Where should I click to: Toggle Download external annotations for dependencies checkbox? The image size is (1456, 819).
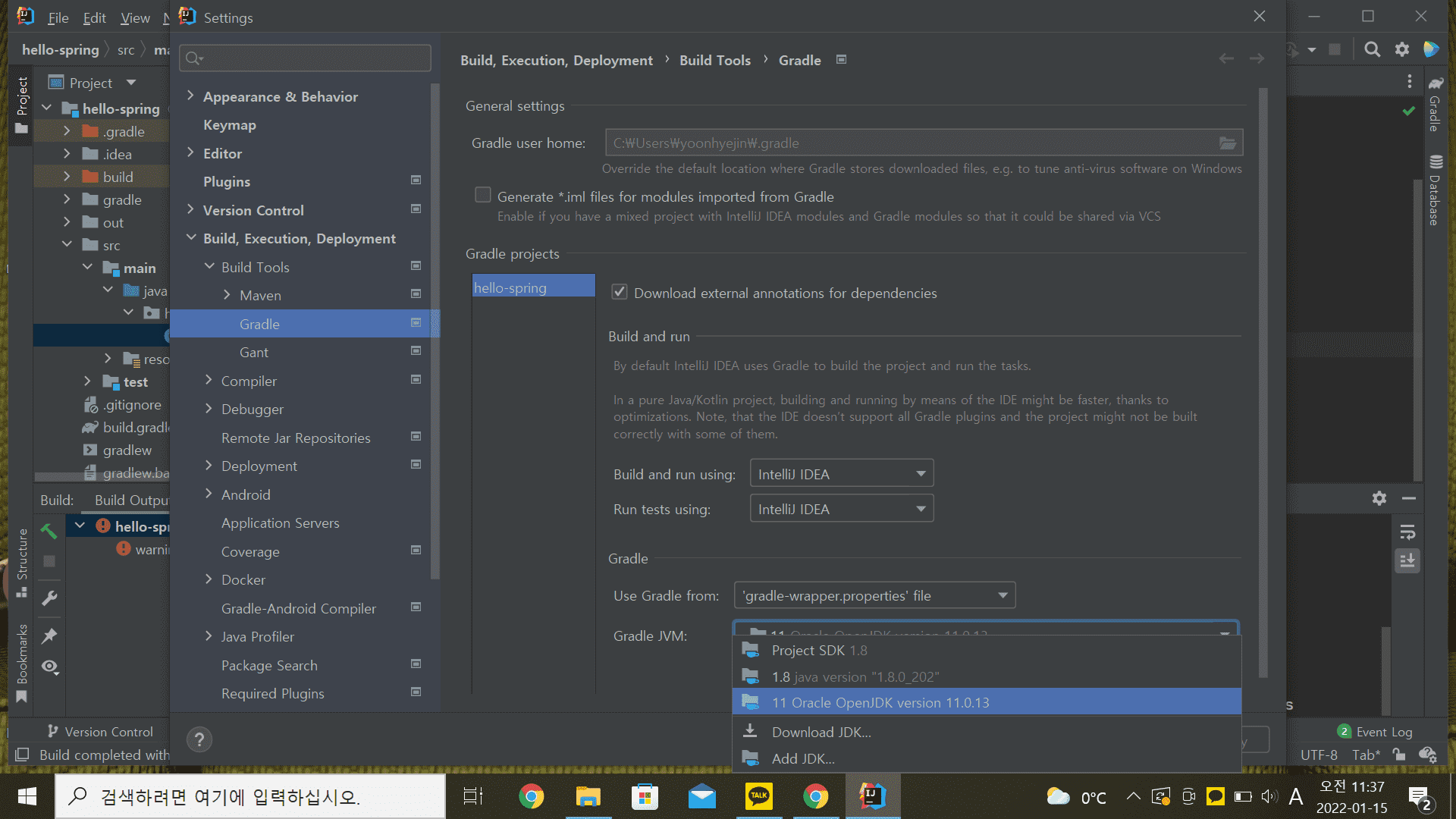(620, 292)
